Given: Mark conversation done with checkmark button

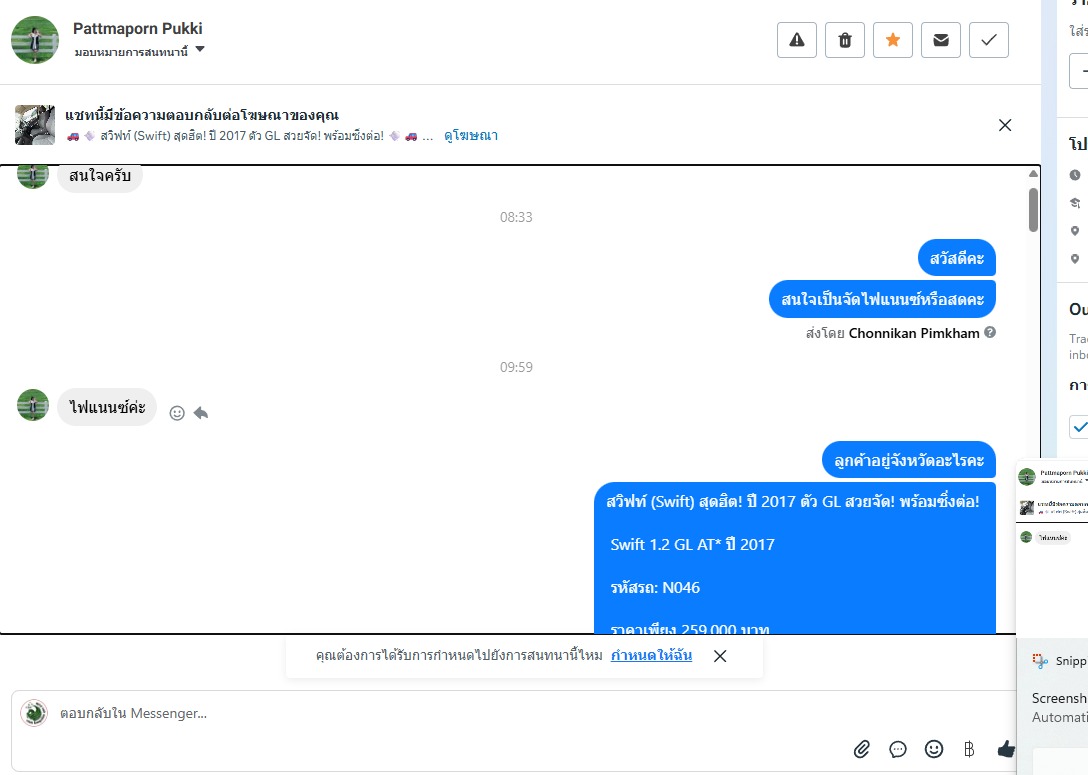Looking at the screenshot, I should click(988, 40).
